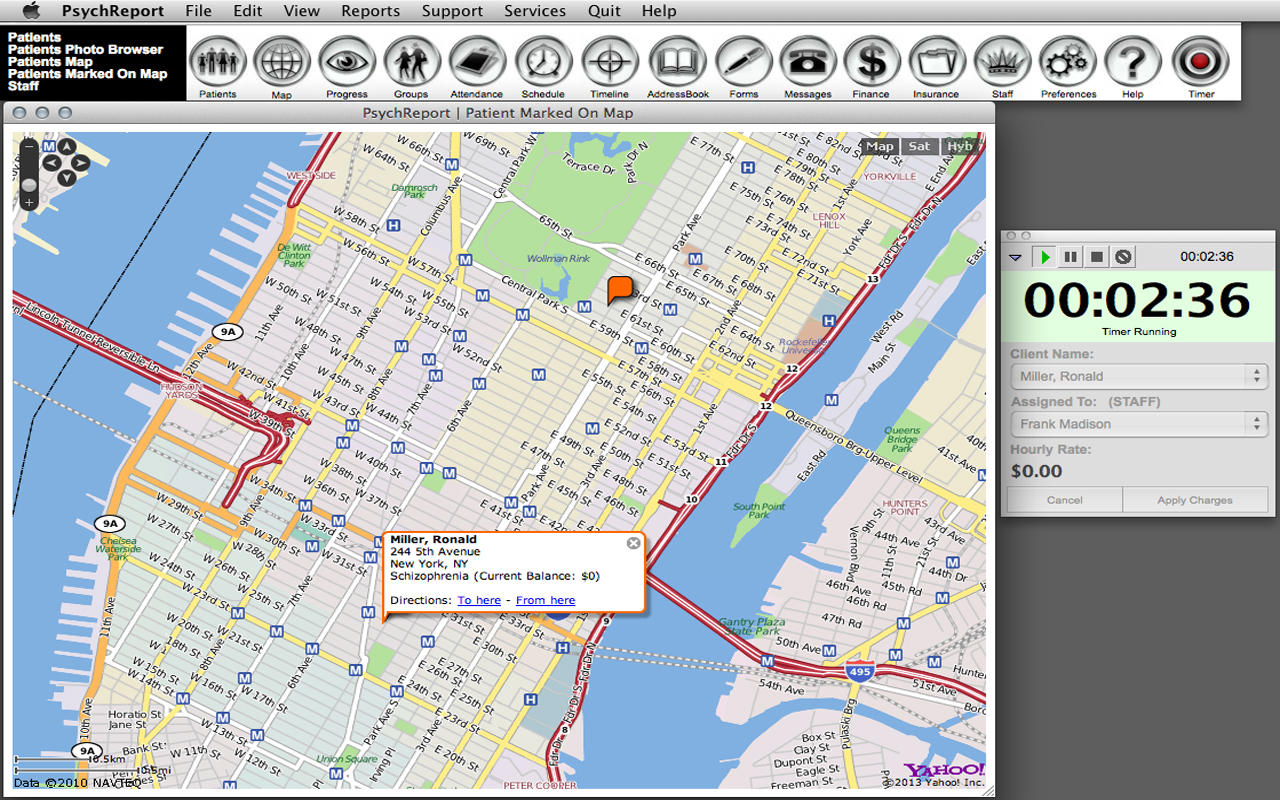Open the Reports menu
This screenshot has height=800, width=1280.
coord(371,11)
